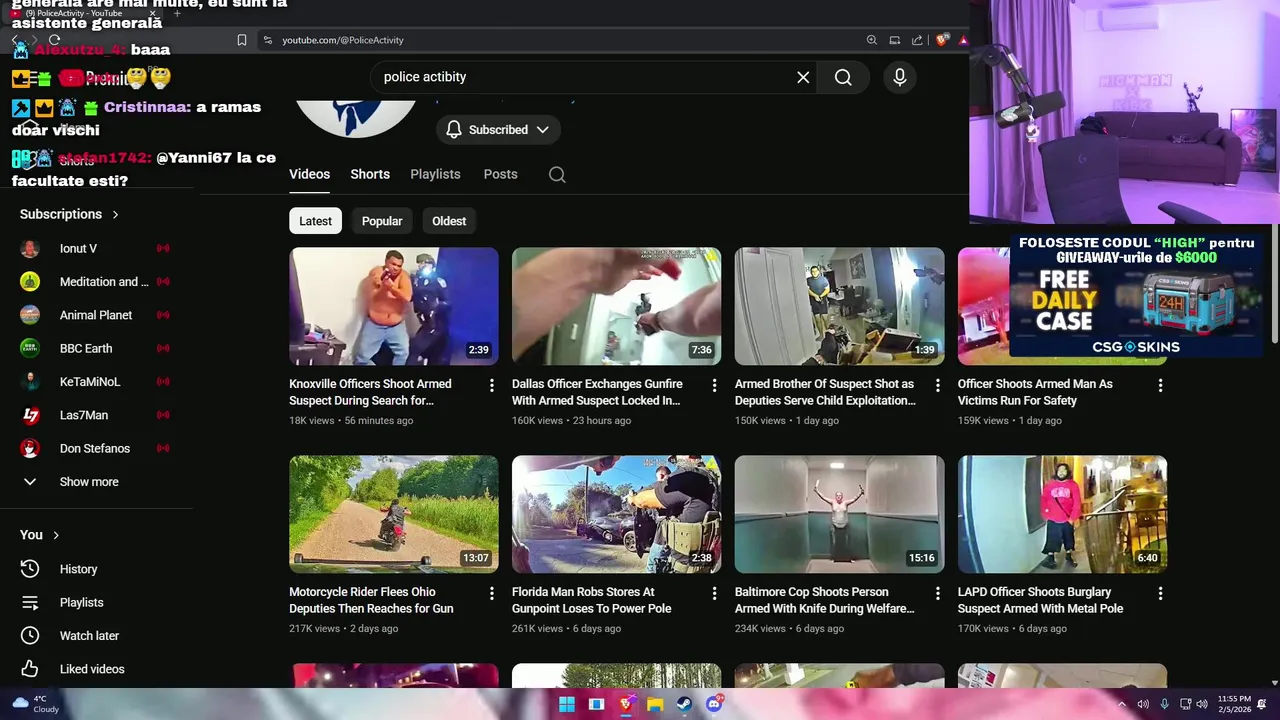Switch to the Shorts tab
This screenshot has height=720, width=1280.
[x=370, y=174]
